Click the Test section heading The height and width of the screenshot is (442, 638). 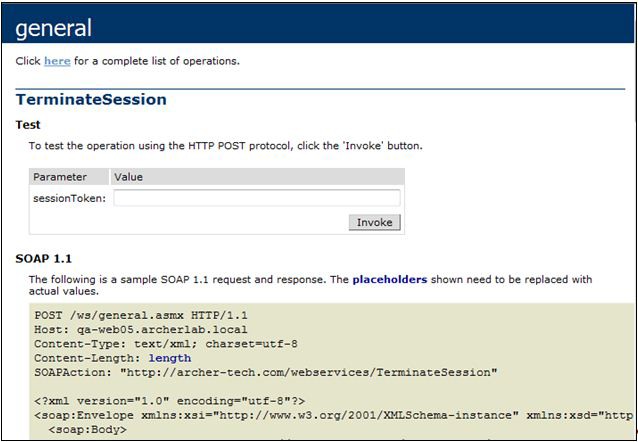[28, 125]
